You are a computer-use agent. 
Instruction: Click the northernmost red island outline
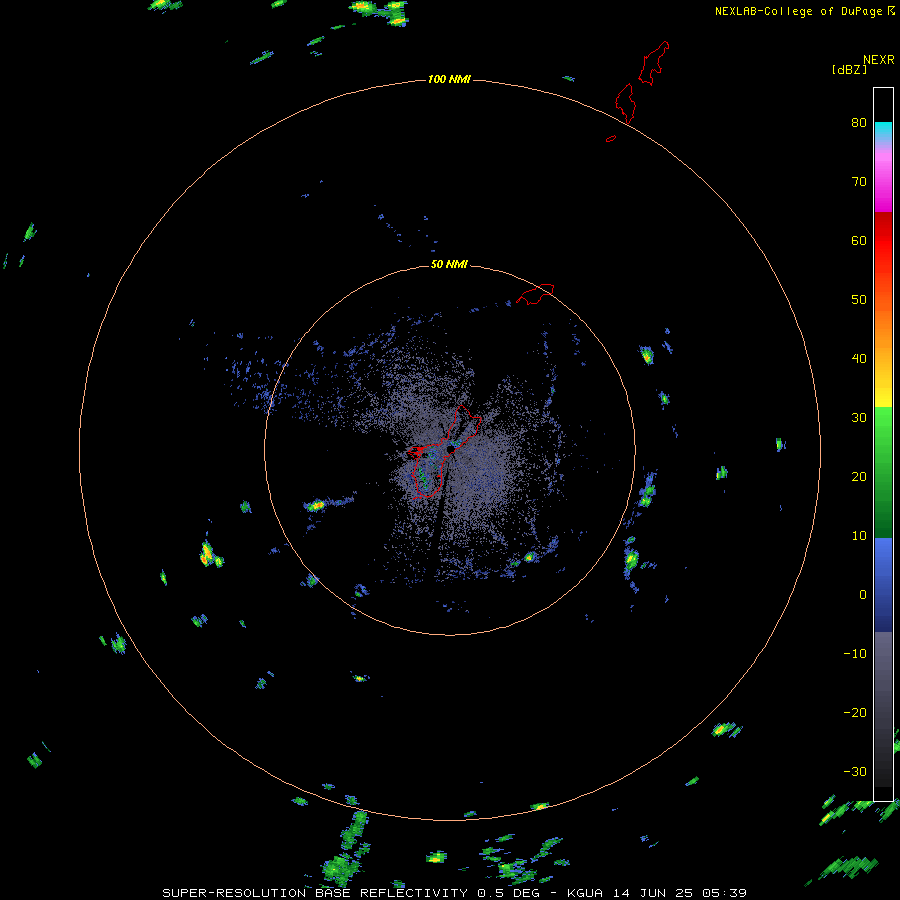(654, 63)
